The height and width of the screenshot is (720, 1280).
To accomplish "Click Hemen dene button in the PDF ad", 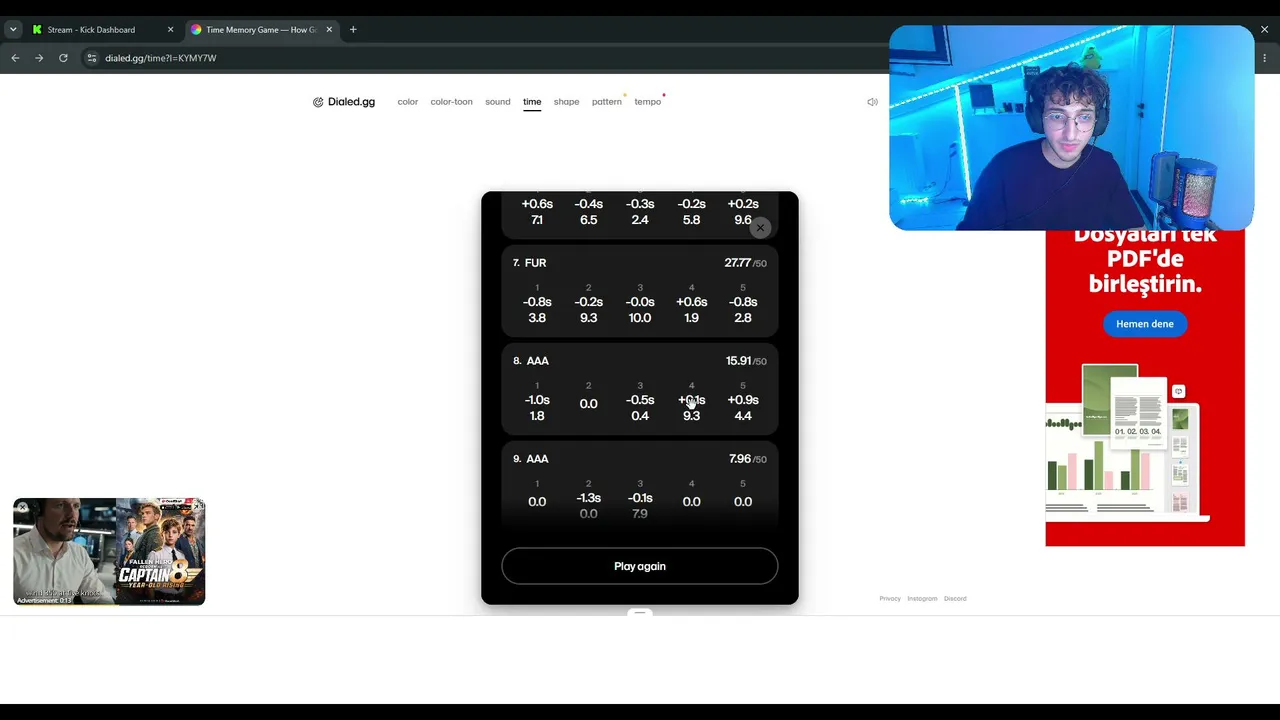I will (1145, 324).
